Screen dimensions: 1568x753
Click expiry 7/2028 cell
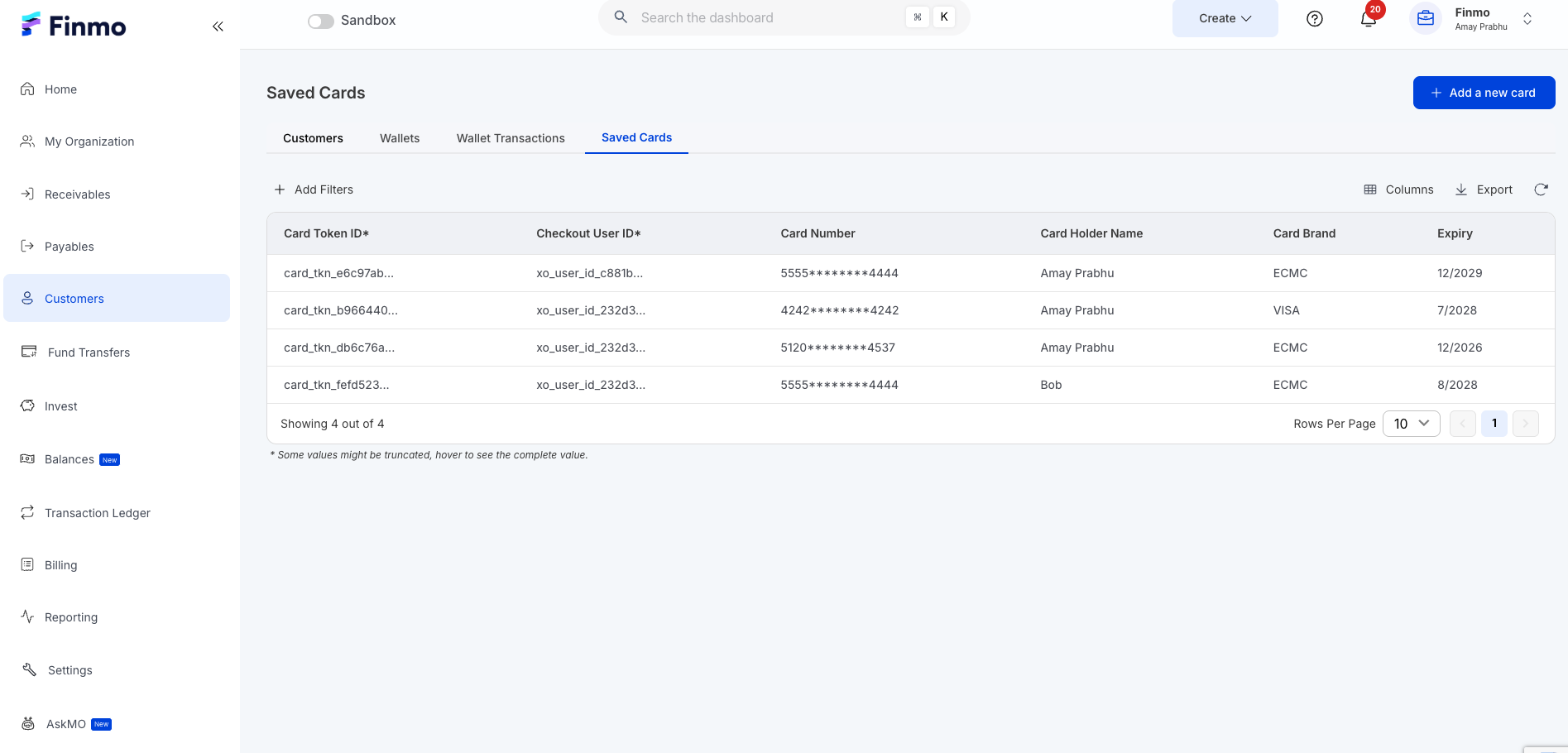coord(1457,310)
